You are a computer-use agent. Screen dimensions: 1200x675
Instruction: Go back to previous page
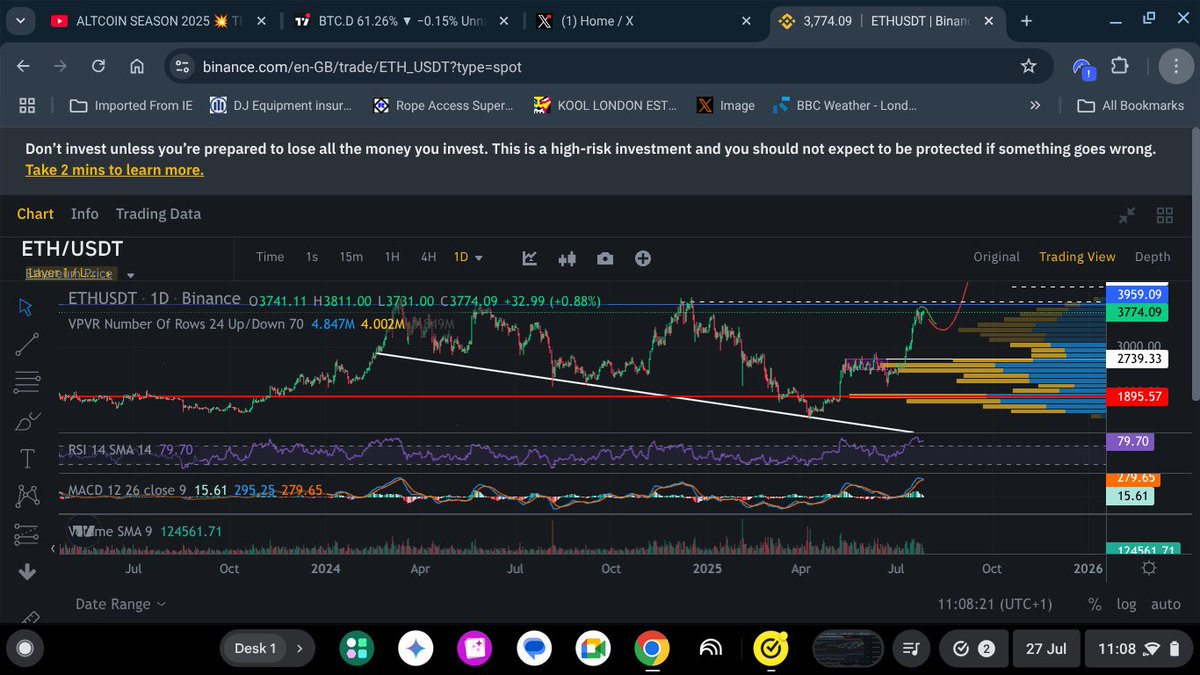(x=24, y=66)
